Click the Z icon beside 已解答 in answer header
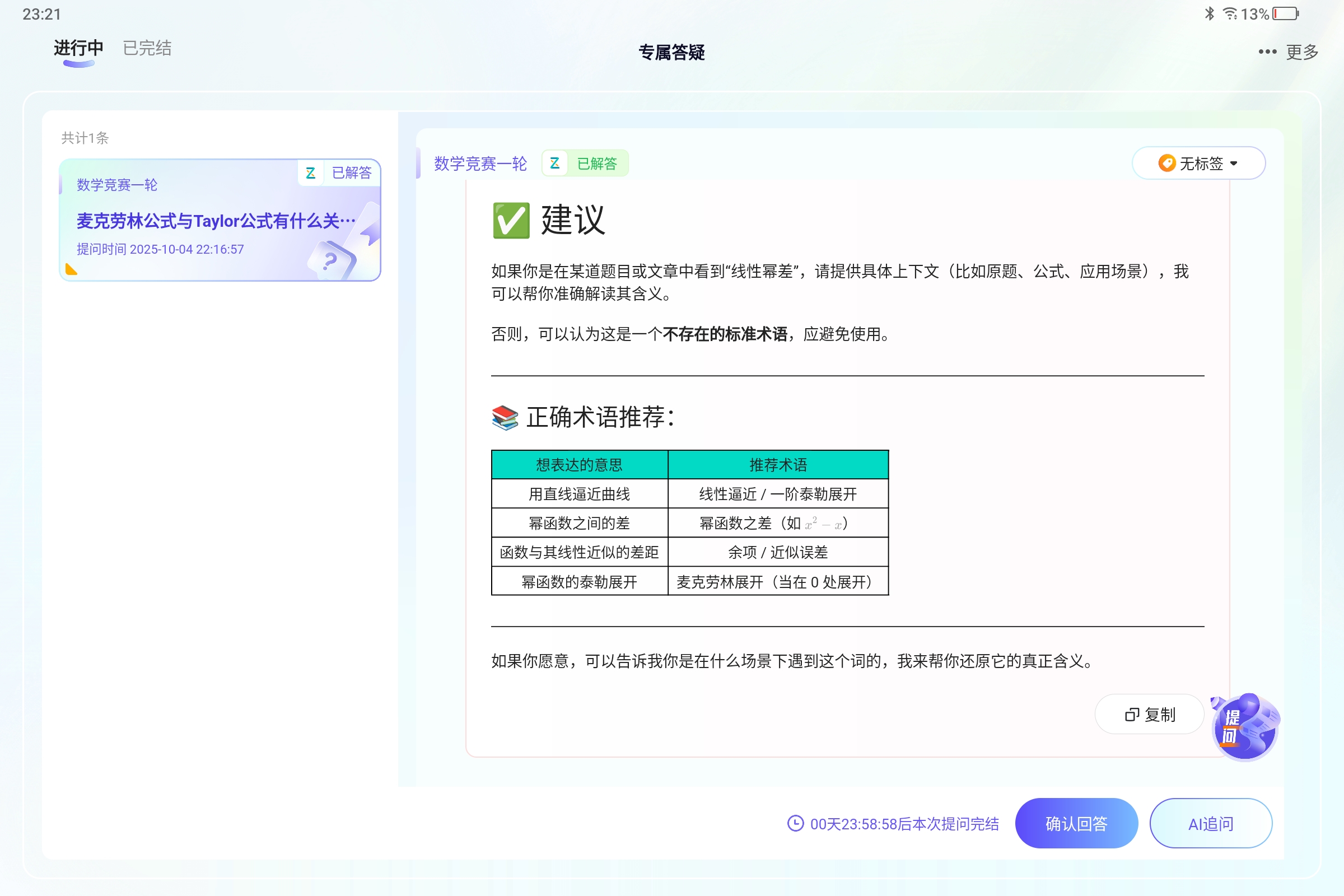The height and width of the screenshot is (896, 1344). click(554, 163)
